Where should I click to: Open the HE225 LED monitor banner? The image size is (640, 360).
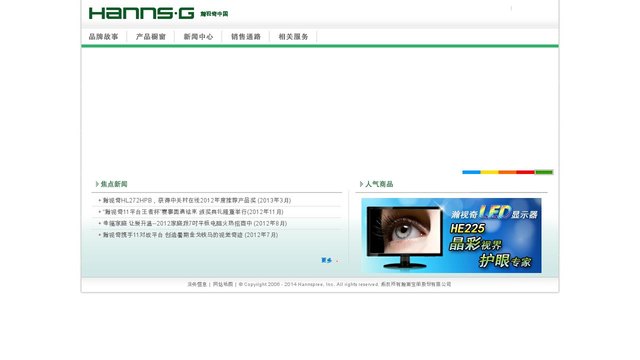451,236
